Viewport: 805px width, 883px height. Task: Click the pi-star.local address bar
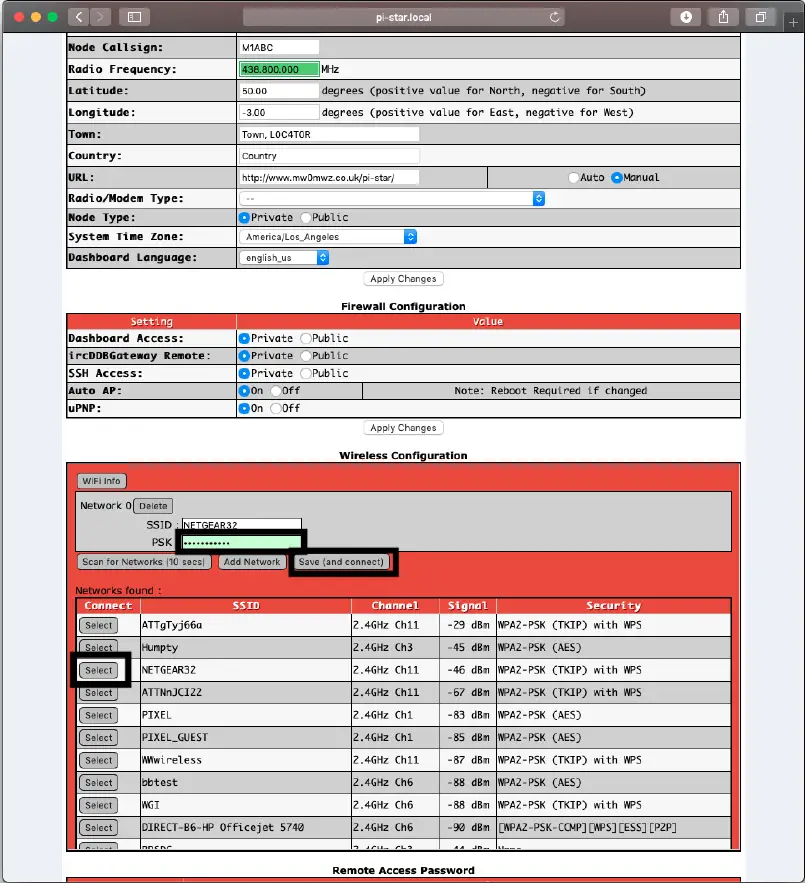[403, 17]
